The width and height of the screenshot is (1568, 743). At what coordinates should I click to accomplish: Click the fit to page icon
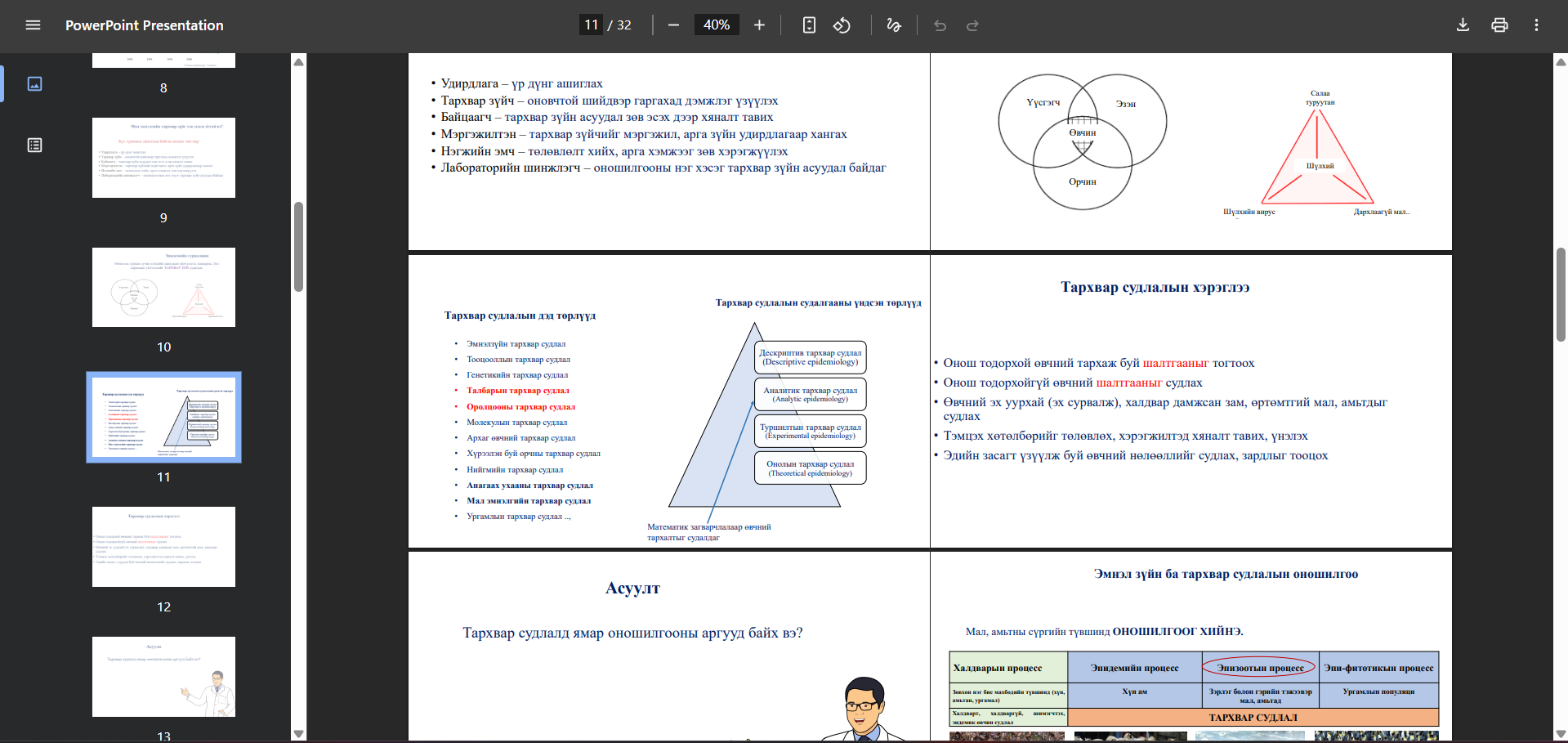[x=809, y=25]
